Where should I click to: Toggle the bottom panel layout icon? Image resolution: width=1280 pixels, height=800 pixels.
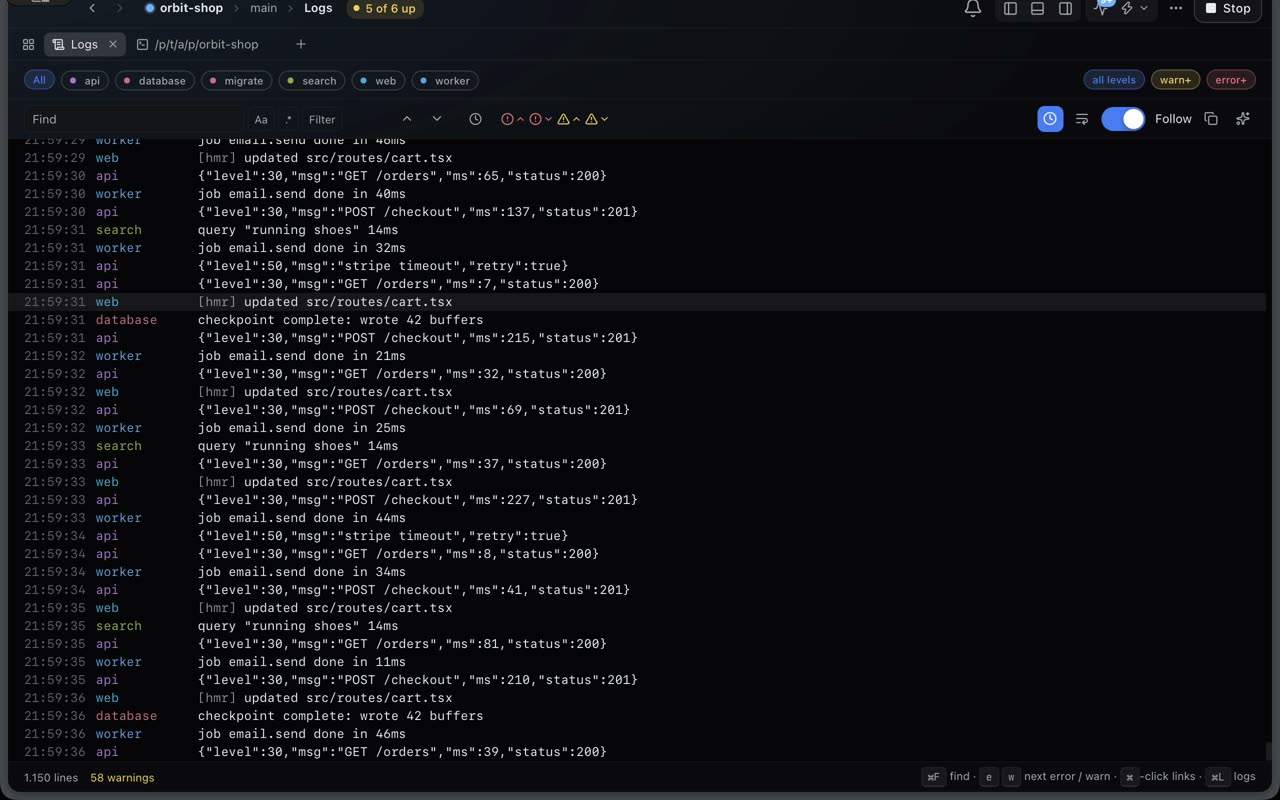tap(1038, 9)
